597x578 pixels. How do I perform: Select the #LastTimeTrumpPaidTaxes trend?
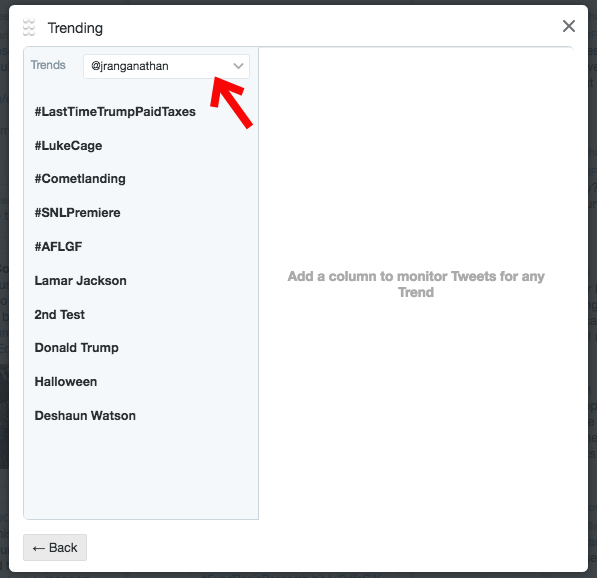115,112
